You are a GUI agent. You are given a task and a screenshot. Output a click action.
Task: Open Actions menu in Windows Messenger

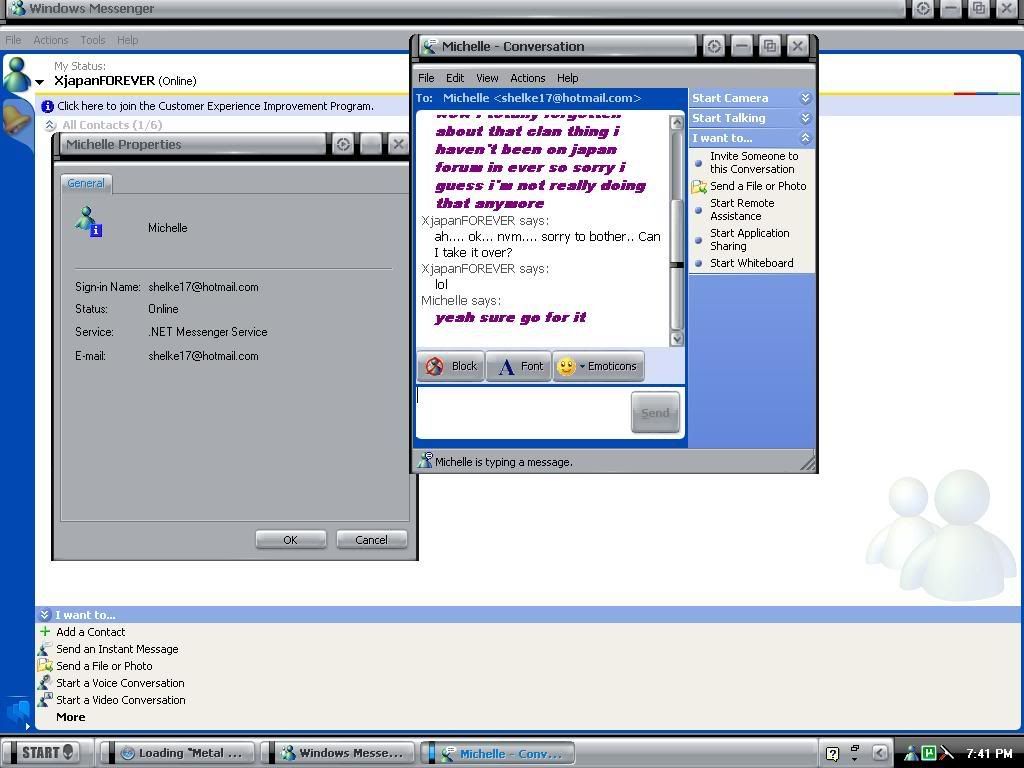pos(50,40)
